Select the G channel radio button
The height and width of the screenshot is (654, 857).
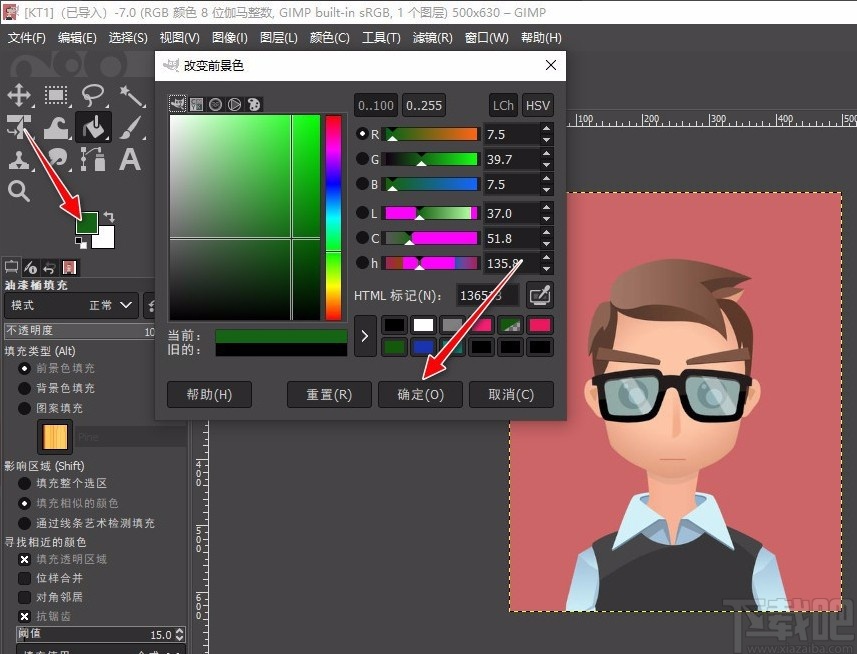point(362,159)
